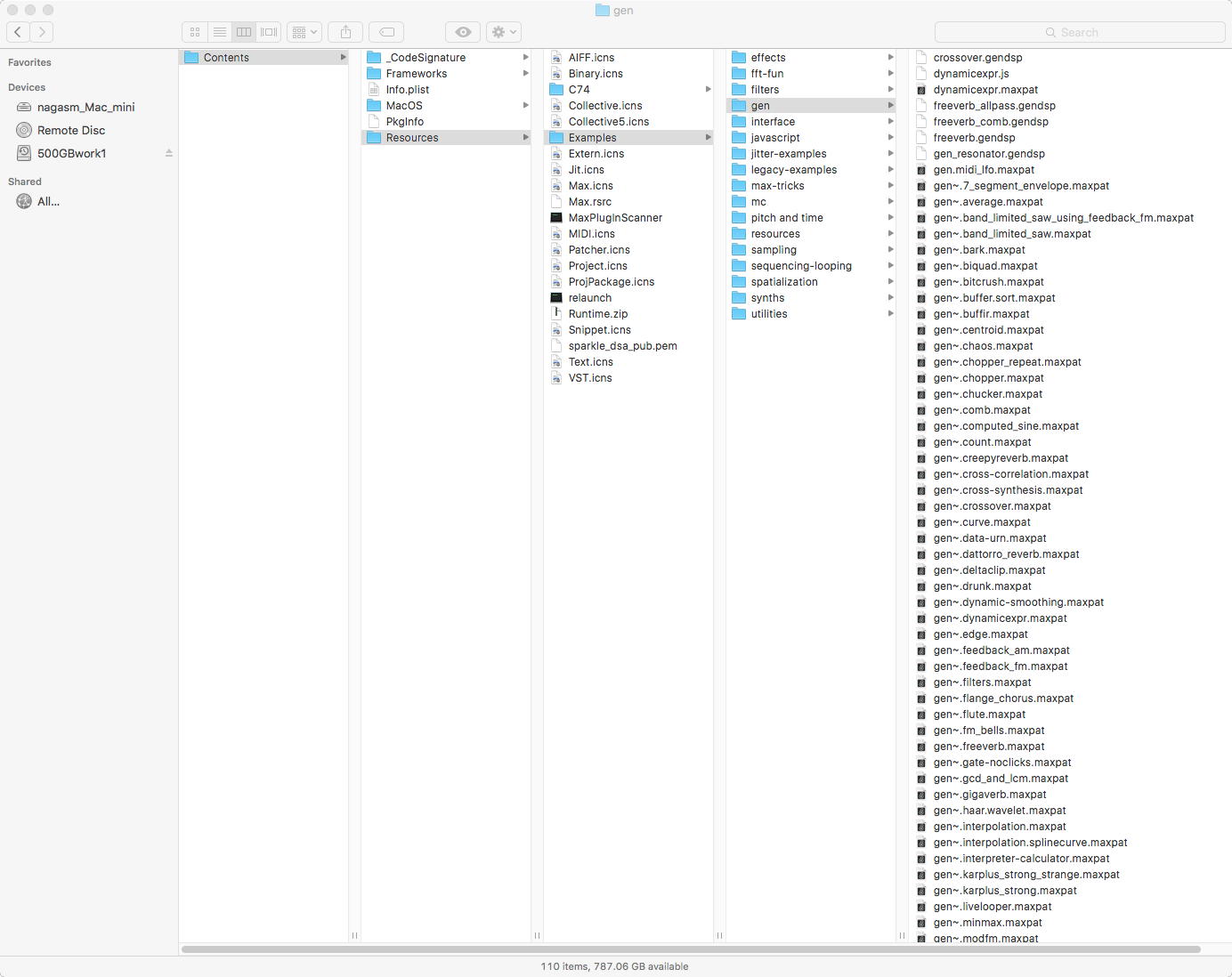Switch to icon view

[x=195, y=32]
